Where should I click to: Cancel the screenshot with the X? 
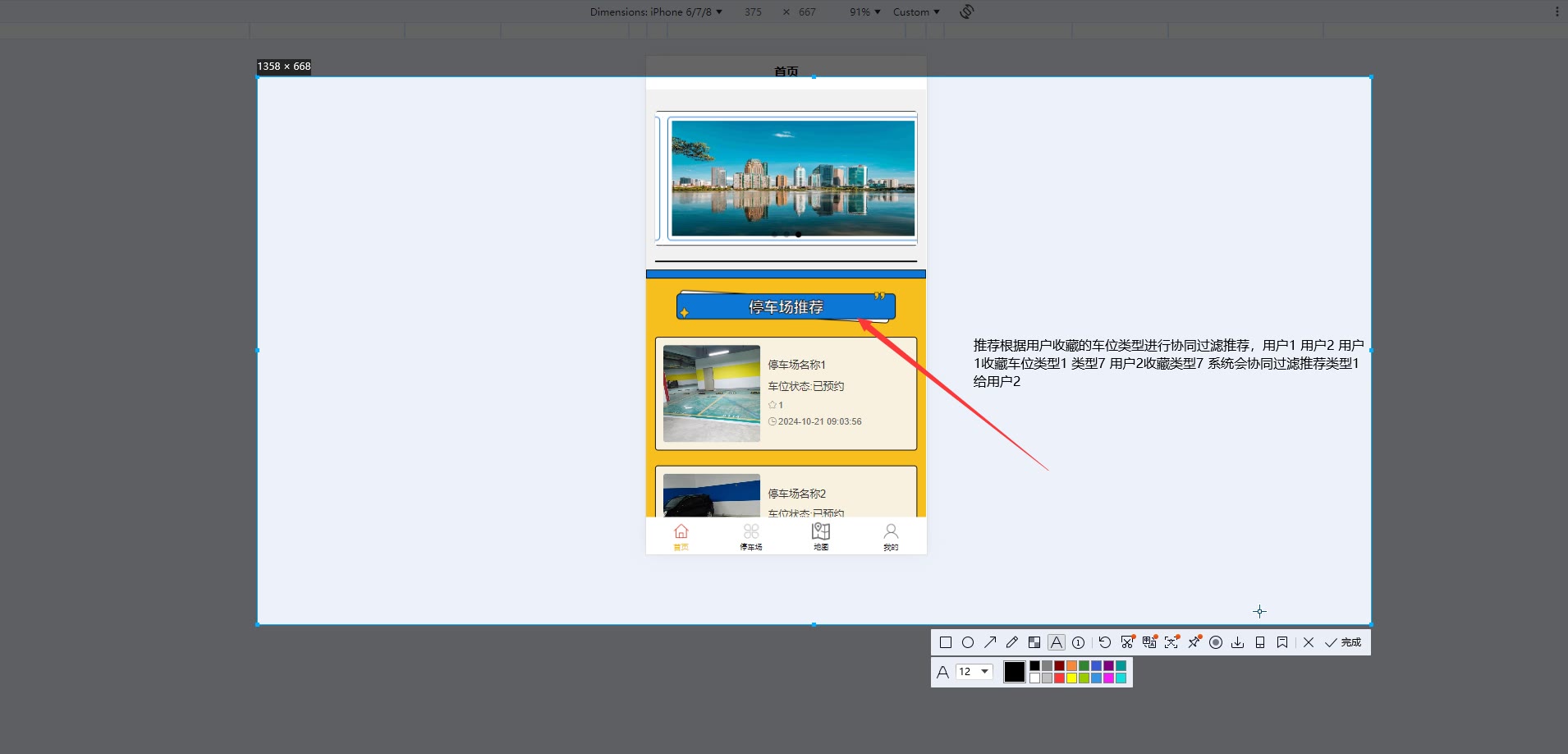point(1309,642)
